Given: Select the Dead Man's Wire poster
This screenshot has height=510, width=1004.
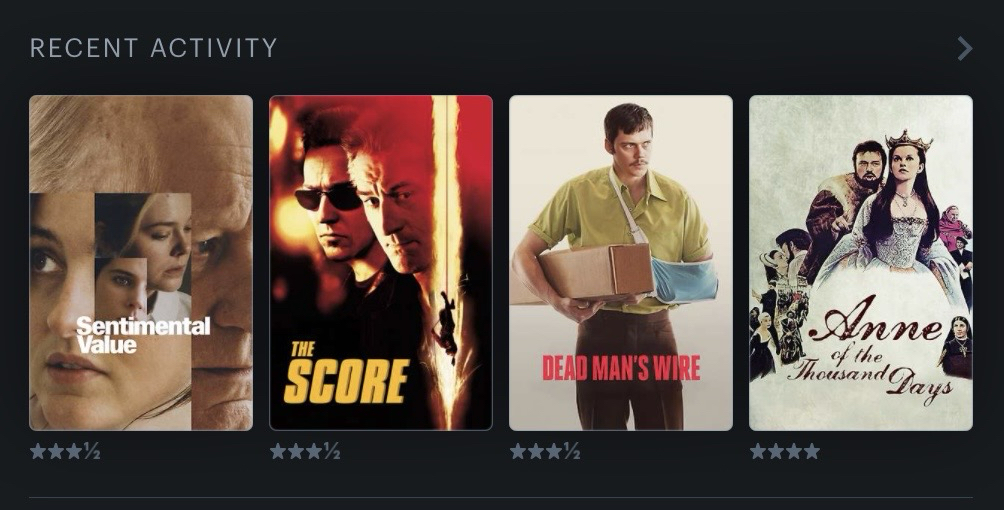Looking at the screenshot, I should coord(620,263).
